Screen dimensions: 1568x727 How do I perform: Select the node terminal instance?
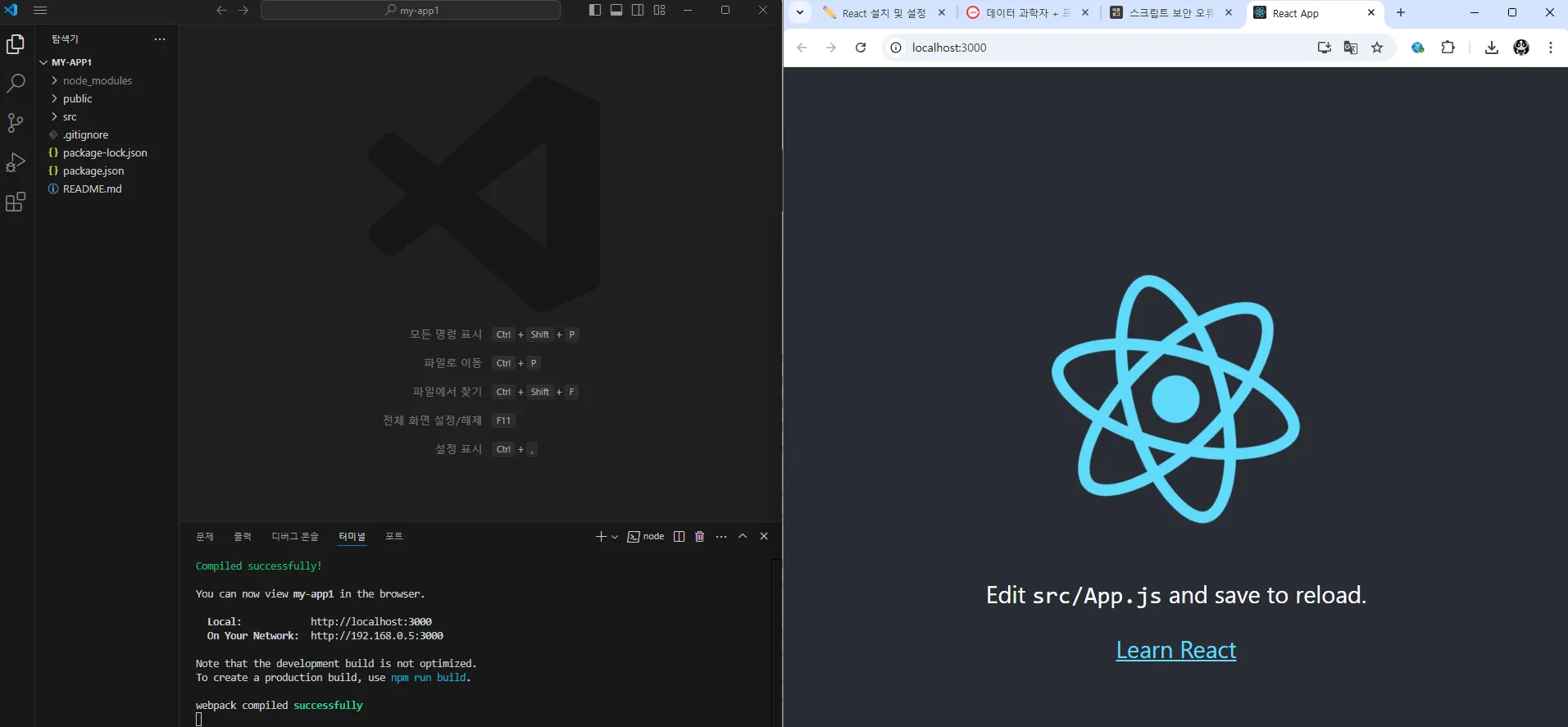[646, 536]
